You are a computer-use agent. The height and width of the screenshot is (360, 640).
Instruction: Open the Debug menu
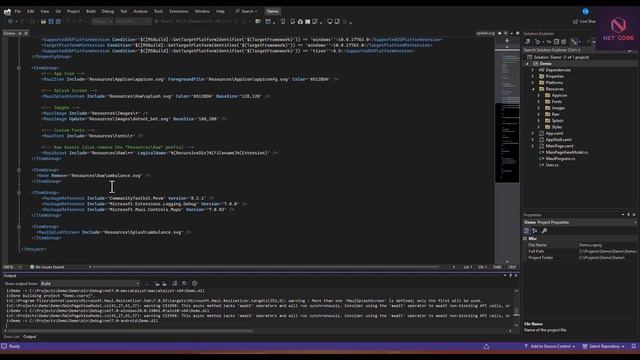[x=108, y=11]
